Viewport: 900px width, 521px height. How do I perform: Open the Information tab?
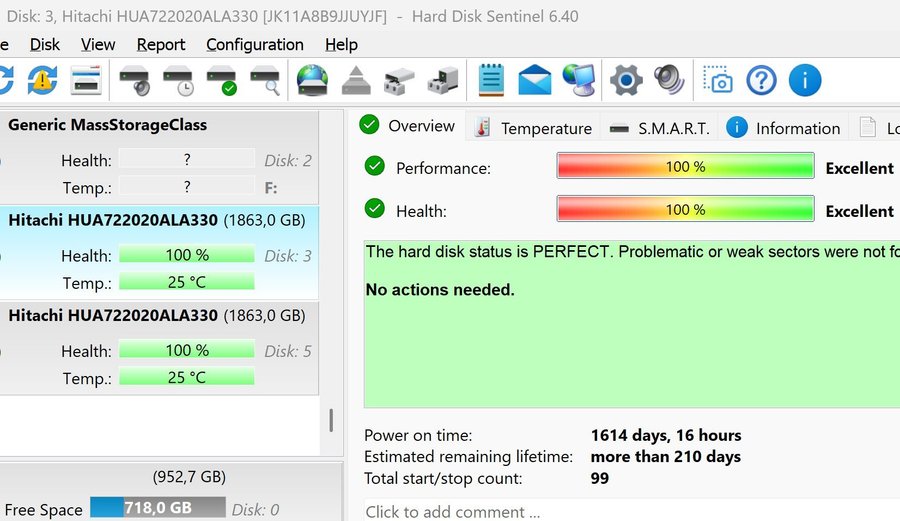(x=785, y=128)
